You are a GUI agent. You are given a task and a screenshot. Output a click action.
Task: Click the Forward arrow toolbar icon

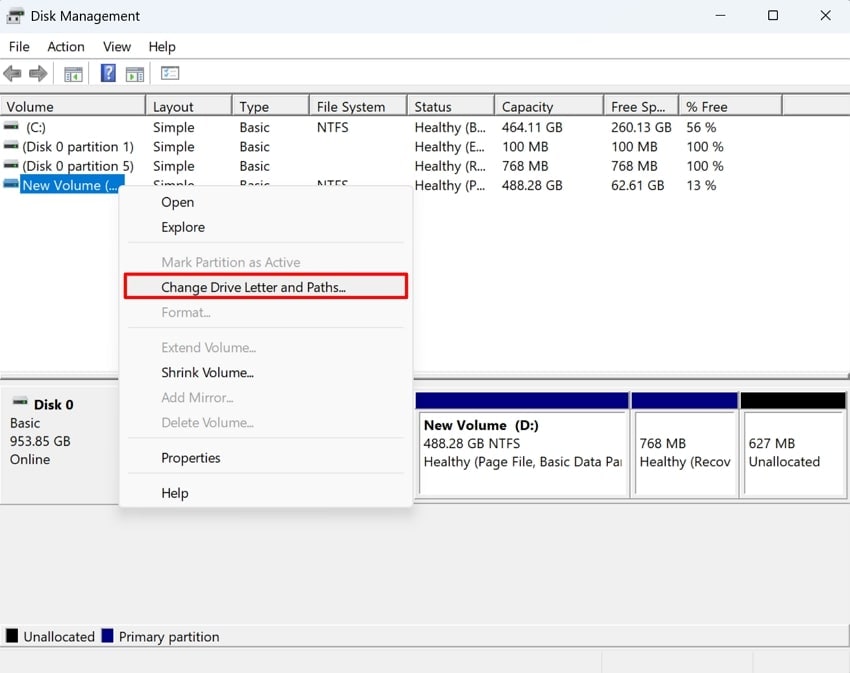point(38,73)
